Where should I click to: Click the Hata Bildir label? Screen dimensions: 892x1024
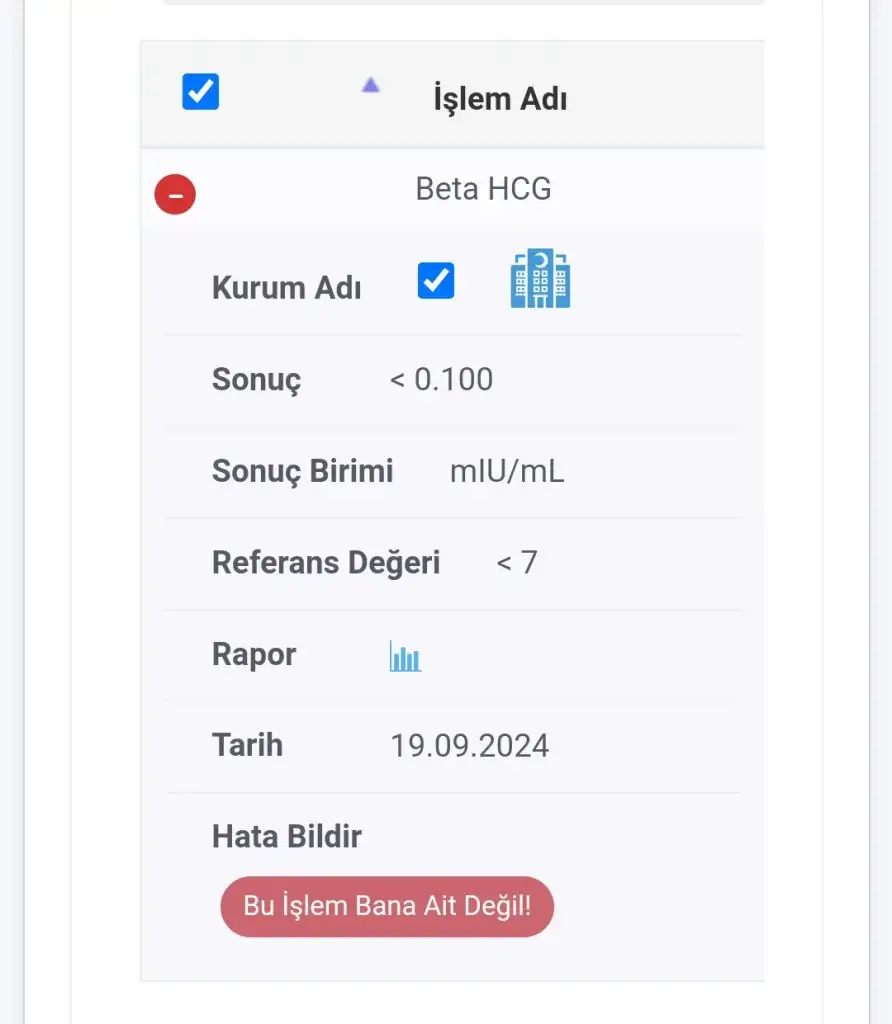click(x=287, y=836)
